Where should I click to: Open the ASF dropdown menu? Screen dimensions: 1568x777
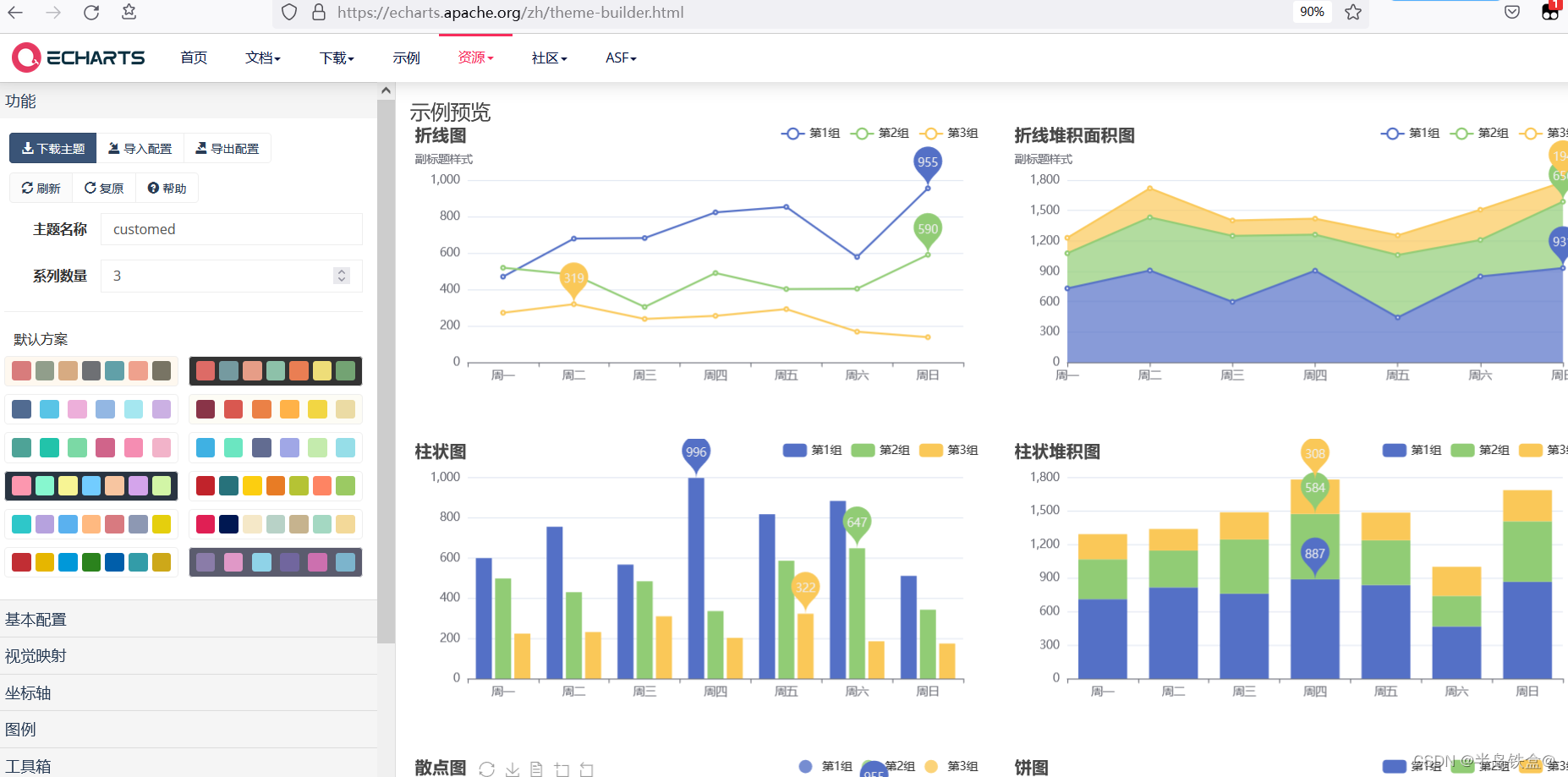pyautogui.click(x=621, y=57)
